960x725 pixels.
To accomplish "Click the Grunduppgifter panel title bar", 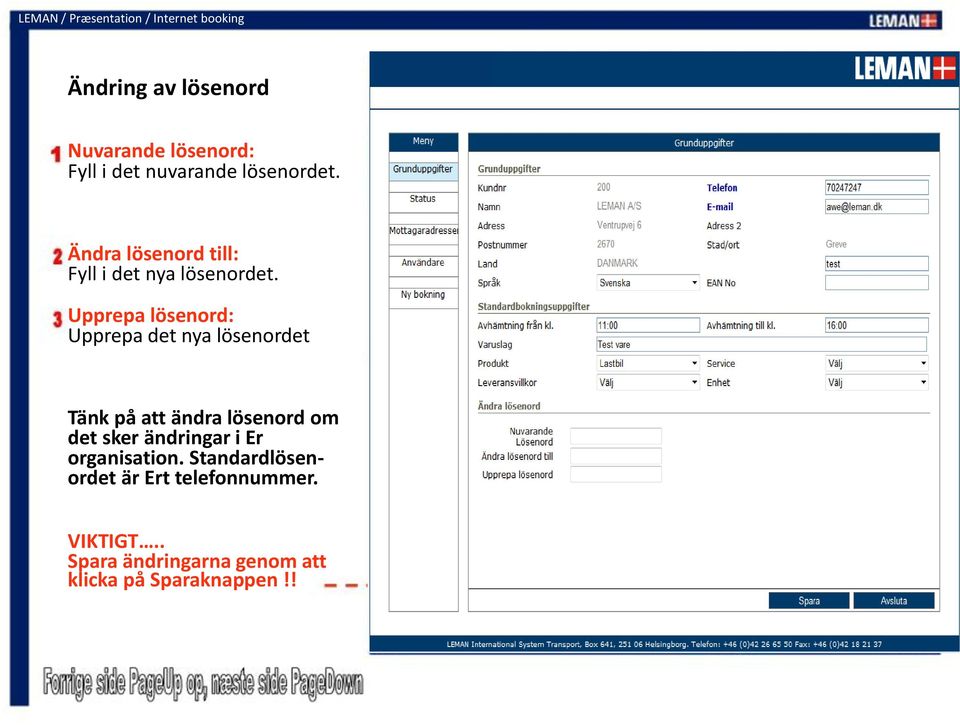I will (x=703, y=143).
